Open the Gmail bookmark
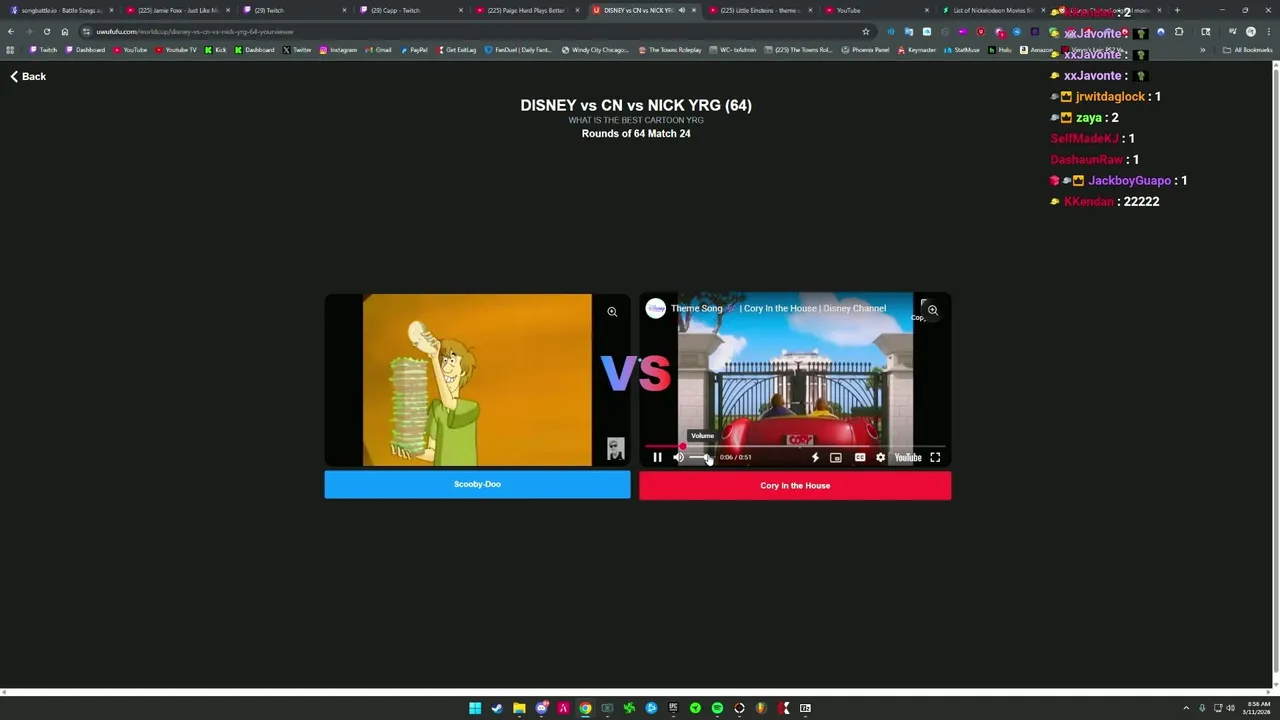 coord(378,50)
